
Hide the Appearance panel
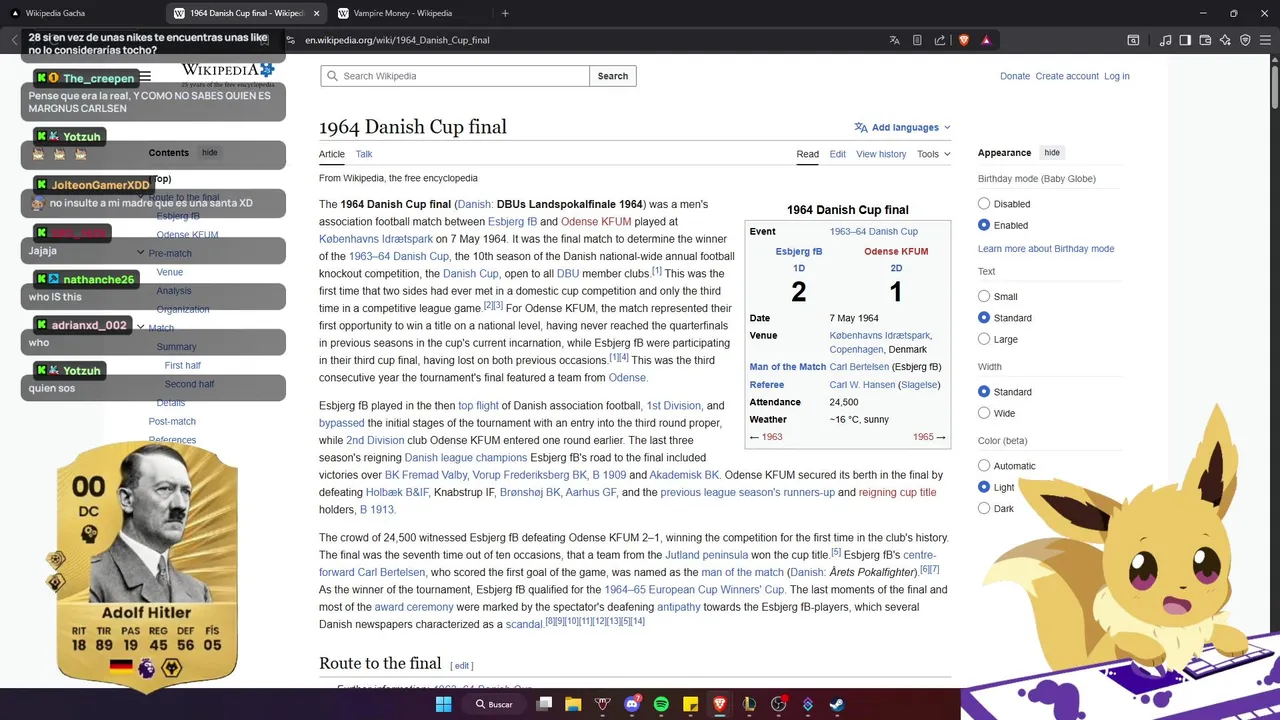(x=1052, y=153)
